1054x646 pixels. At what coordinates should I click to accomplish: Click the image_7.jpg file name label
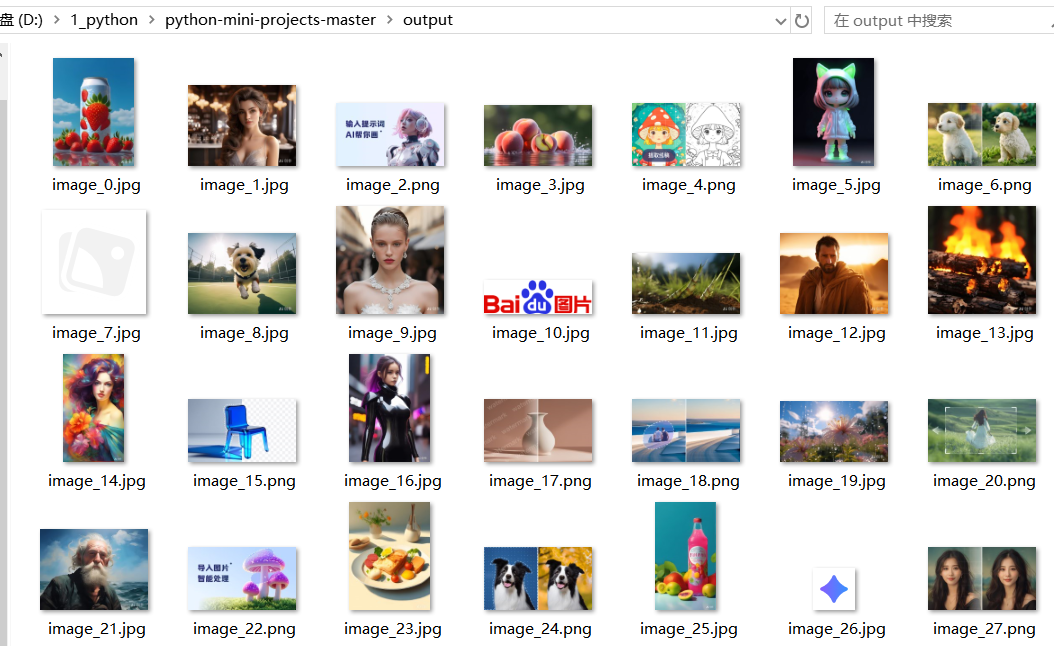[96, 333]
